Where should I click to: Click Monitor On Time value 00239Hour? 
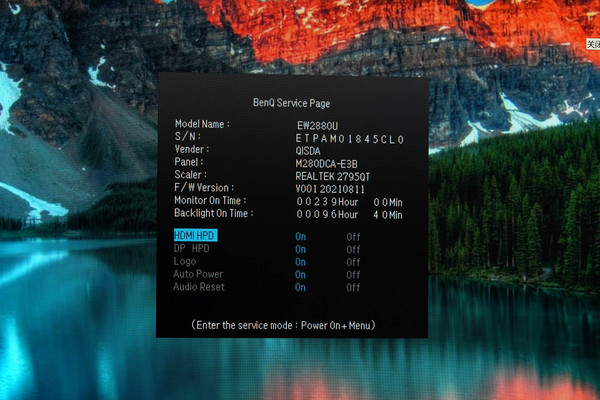[328, 202]
